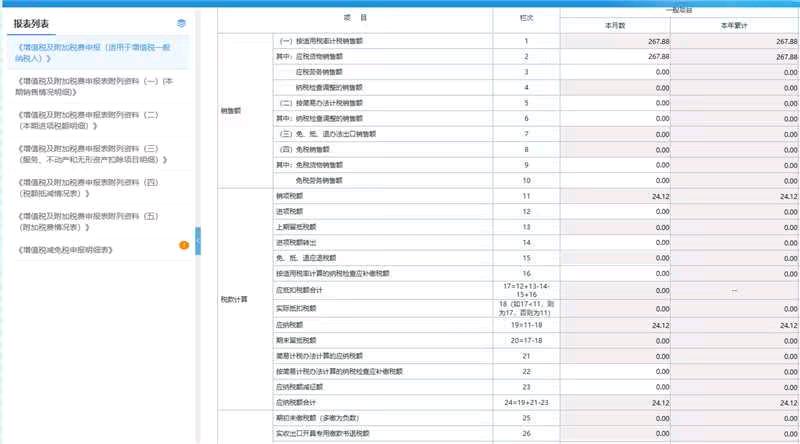The width and height of the screenshot is (800, 444).
Task: Click 本月数 field for row 9 免税货物销售额
Action: pyautogui.click(x=615, y=165)
